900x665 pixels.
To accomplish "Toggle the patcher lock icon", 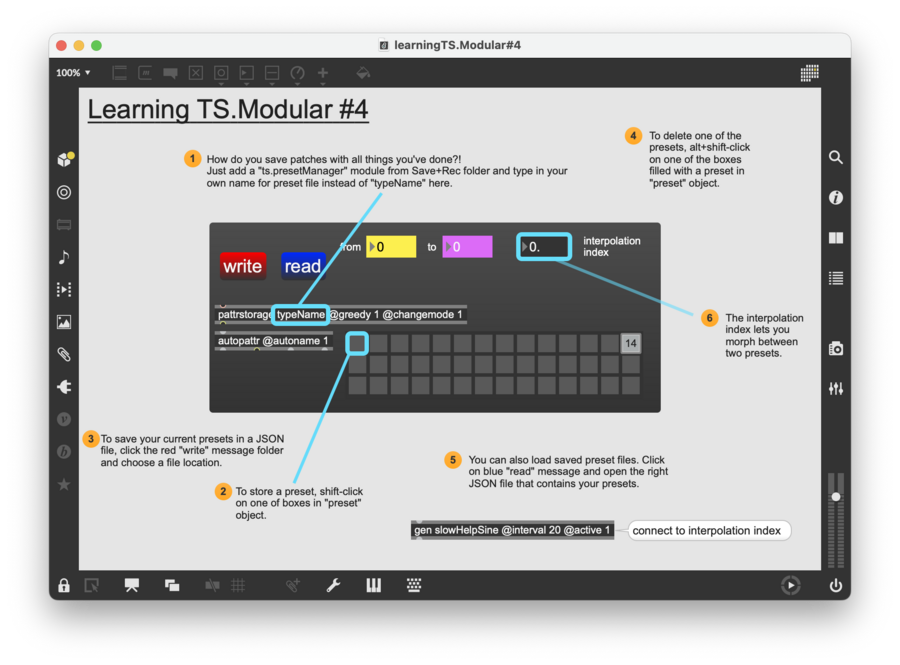I will pyautogui.click(x=64, y=585).
